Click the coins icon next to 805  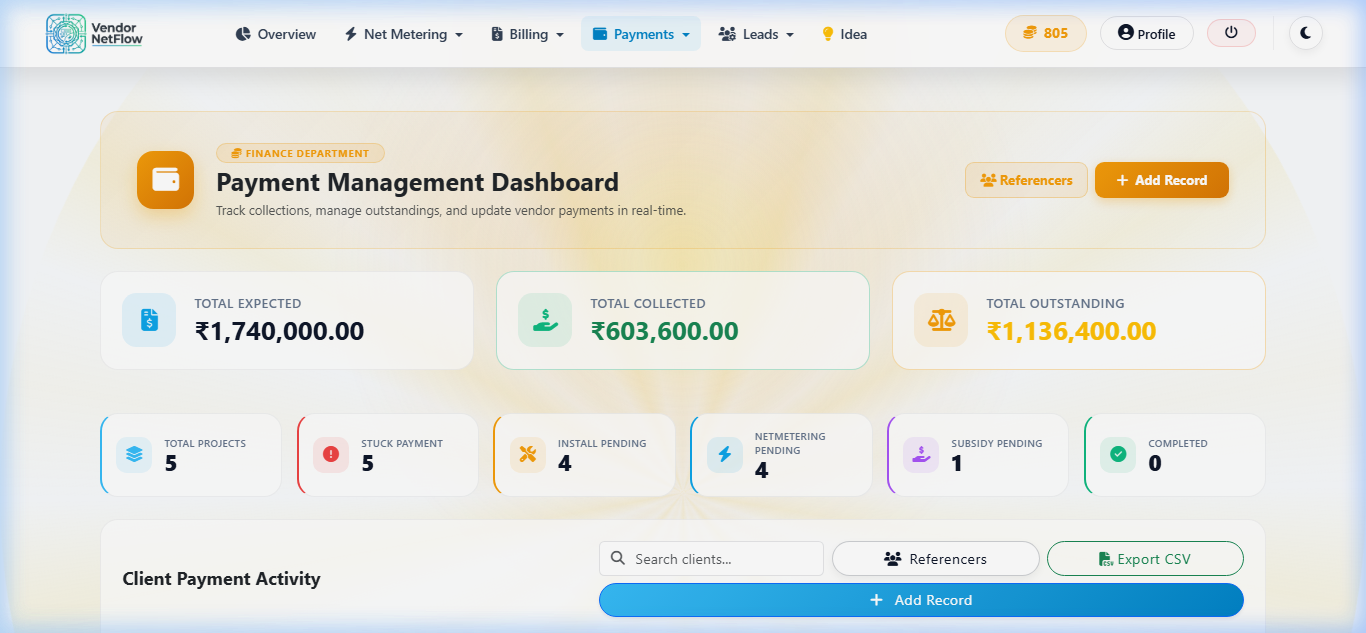[1030, 33]
